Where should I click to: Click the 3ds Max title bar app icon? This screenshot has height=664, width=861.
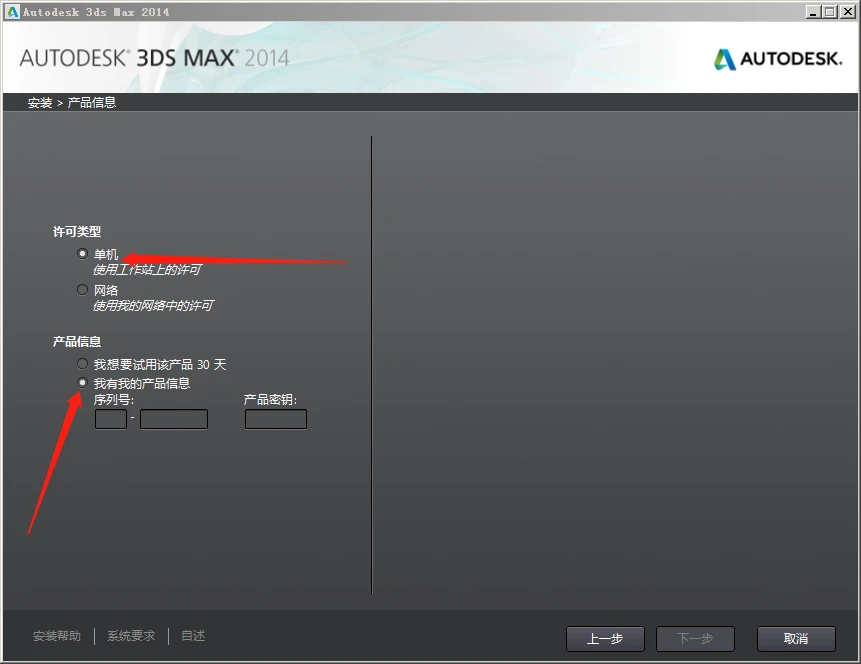[12, 12]
